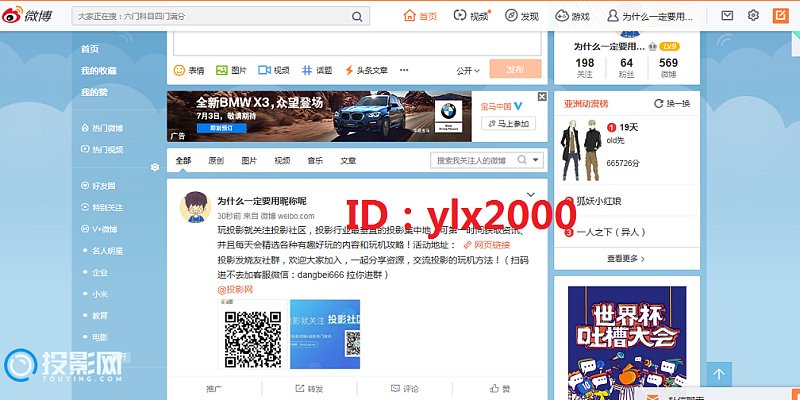This screenshot has height=400, width=800.
Task: Select the 全部 feed tab
Action: tap(183, 160)
